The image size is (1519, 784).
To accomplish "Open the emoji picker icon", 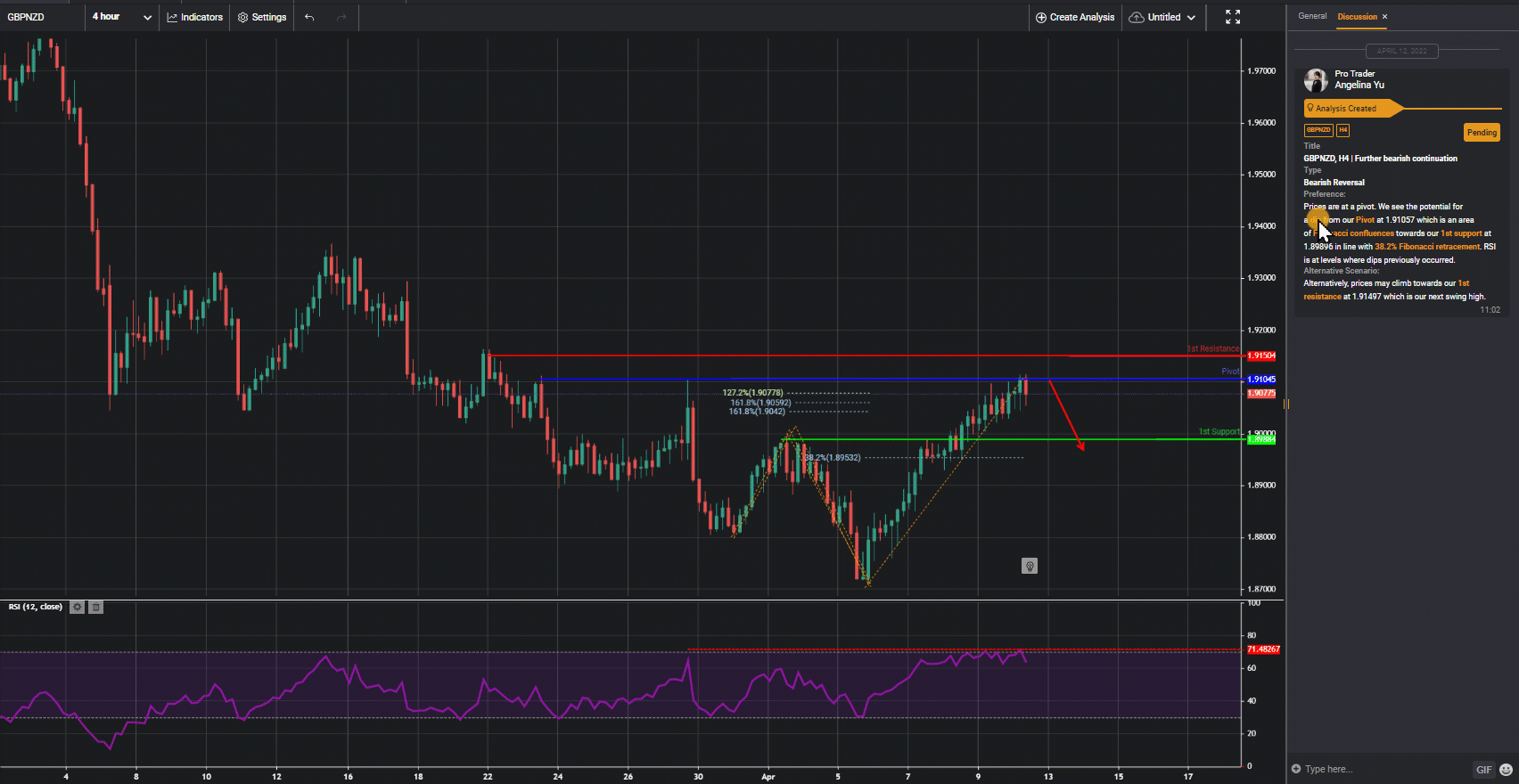I will (1506, 770).
